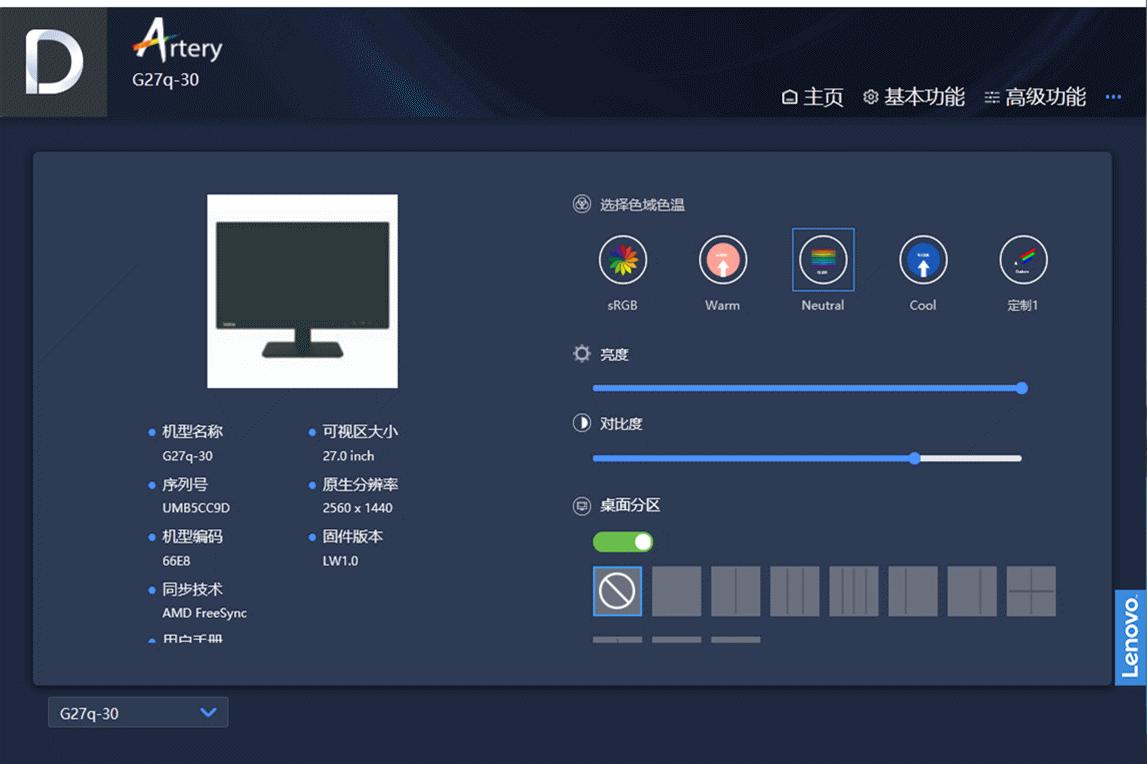Click the AMD FreeSync sync technology value
The image size is (1147, 764).
pos(205,613)
